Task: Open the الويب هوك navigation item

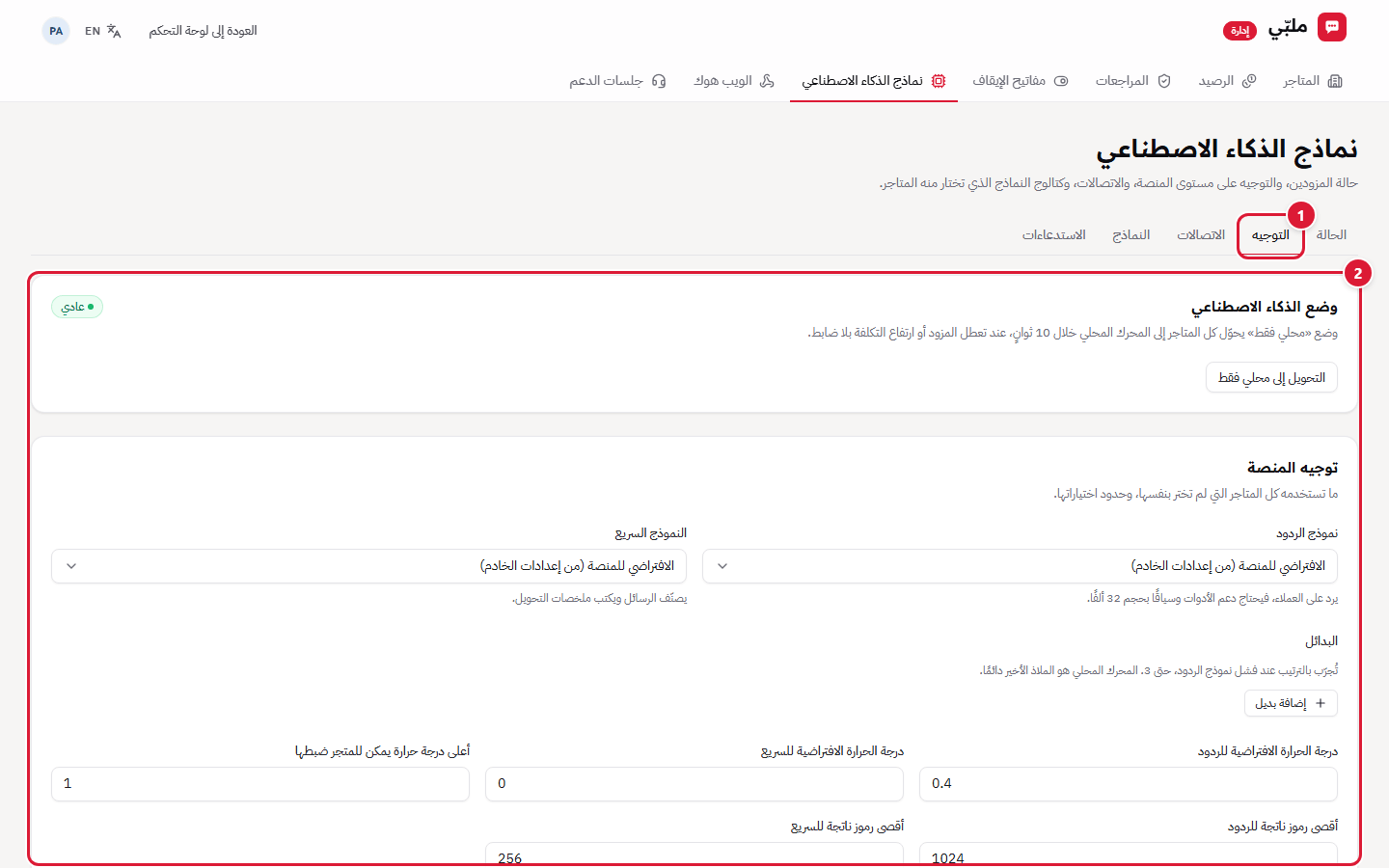Action: (734, 81)
